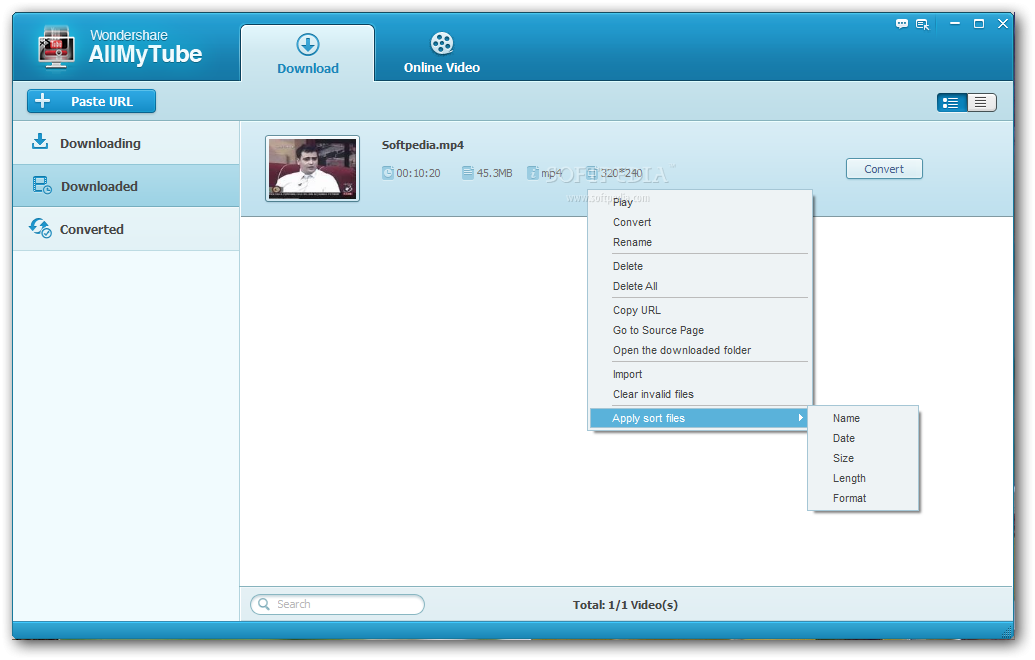Open the Download tab

tap(307, 54)
